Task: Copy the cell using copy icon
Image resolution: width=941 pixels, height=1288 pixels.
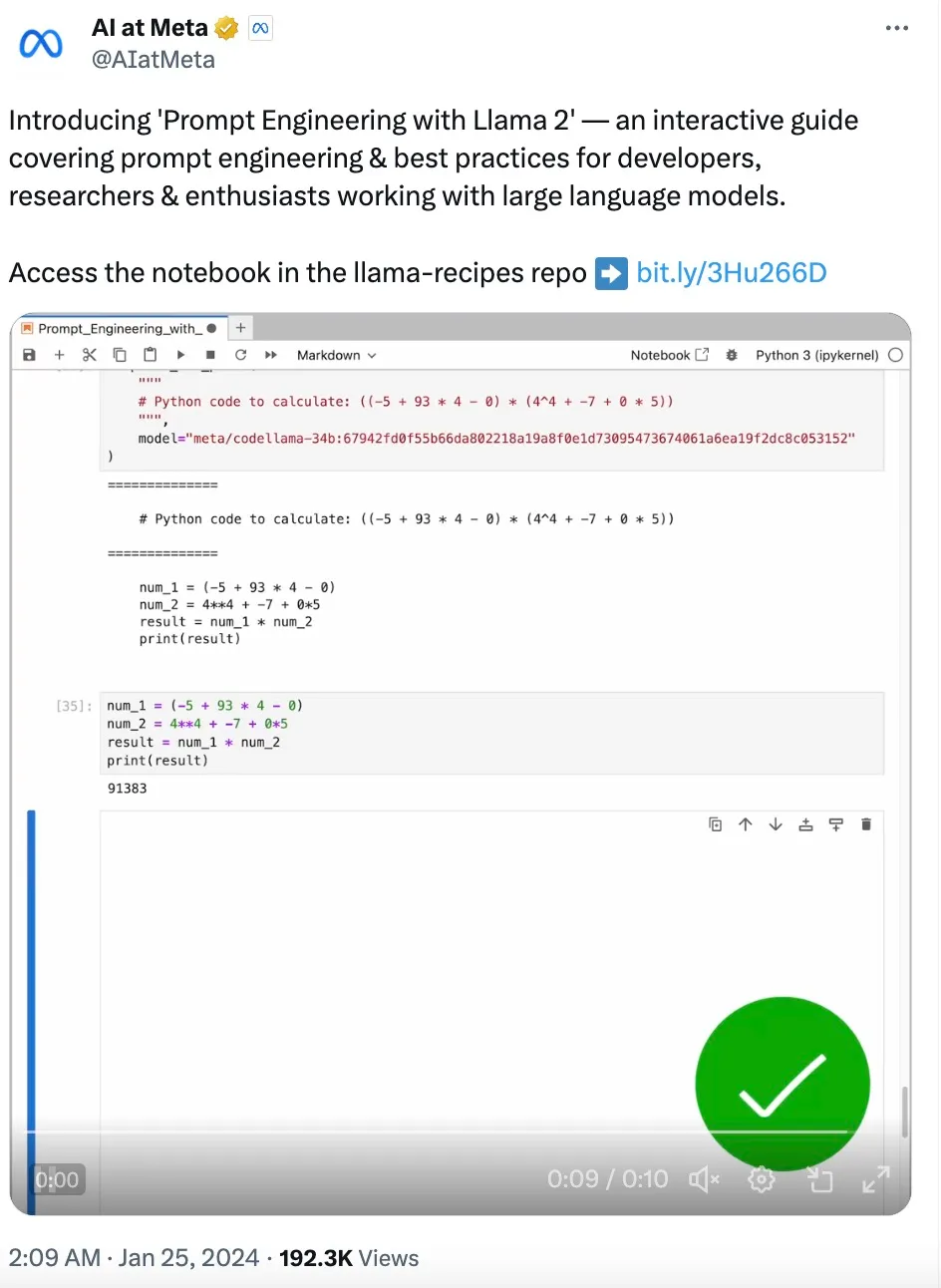Action: [x=120, y=355]
